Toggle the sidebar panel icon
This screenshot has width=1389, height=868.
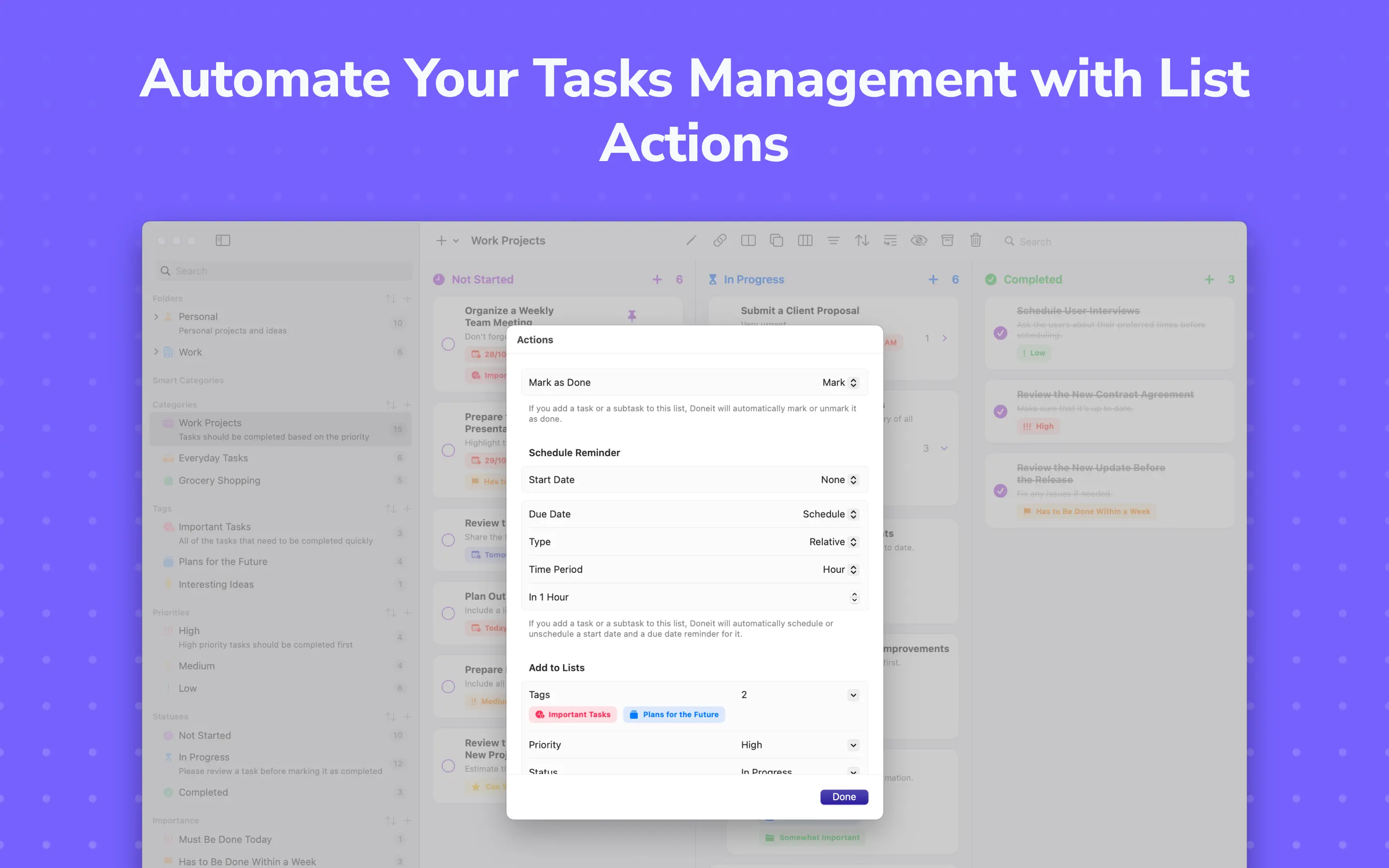coord(223,241)
